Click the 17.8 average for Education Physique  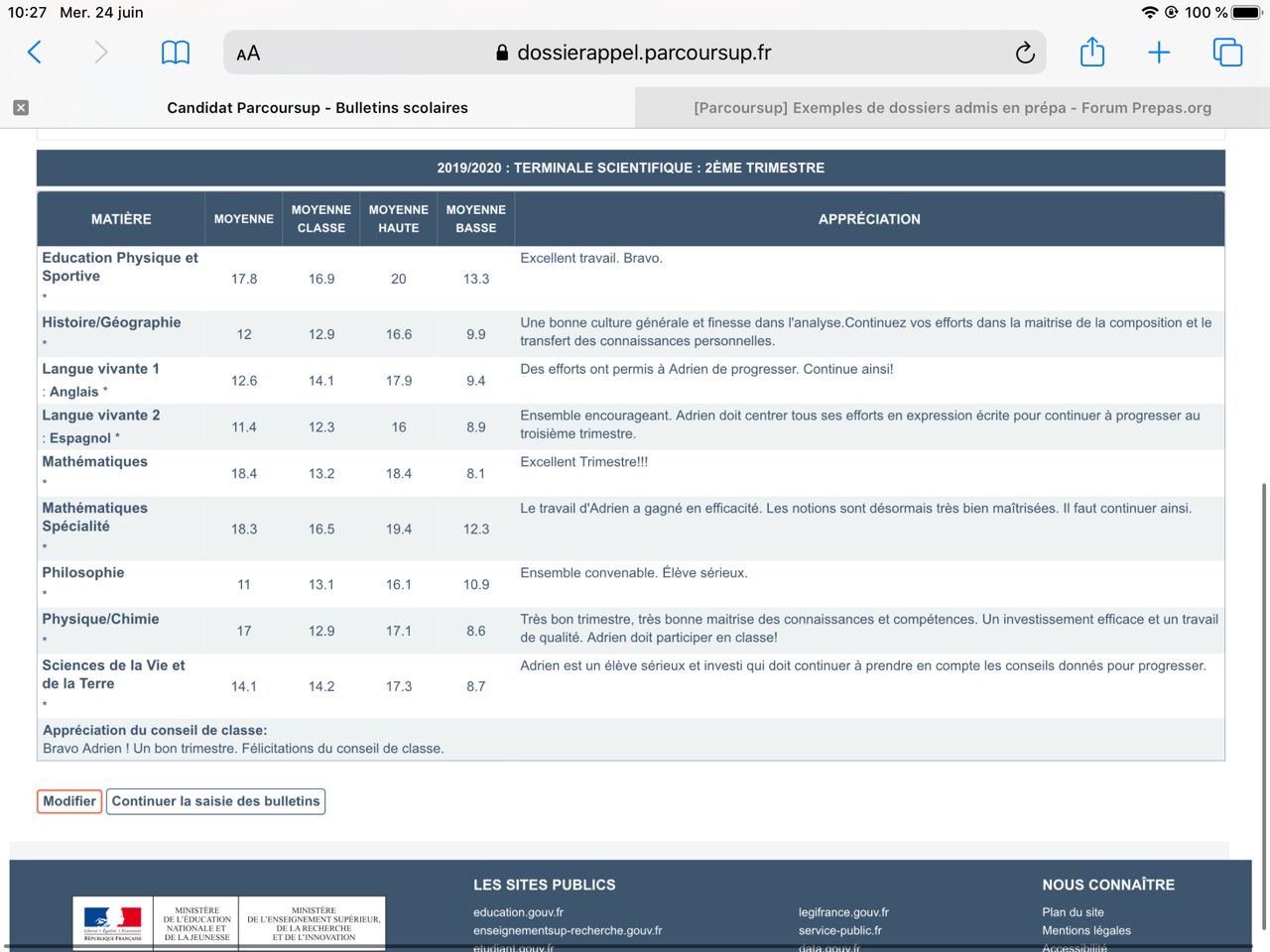tap(244, 279)
